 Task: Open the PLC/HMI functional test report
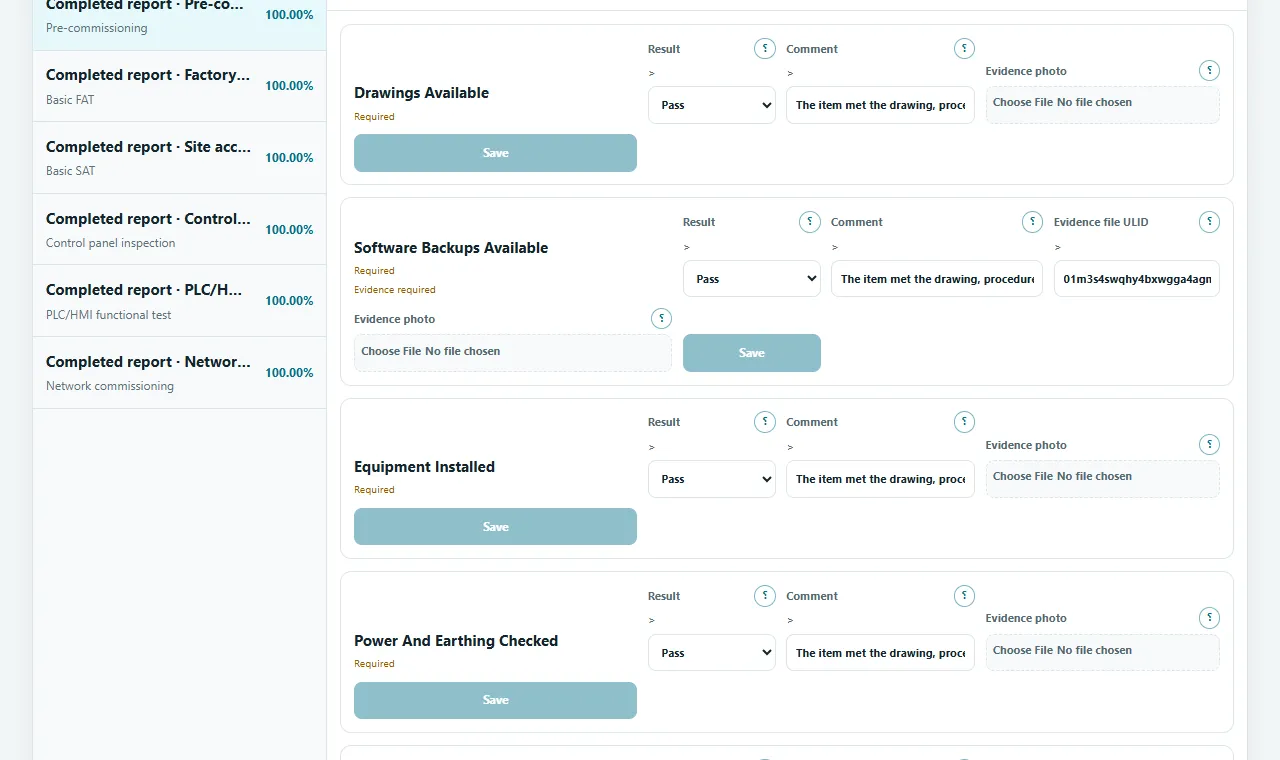[x=179, y=301]
